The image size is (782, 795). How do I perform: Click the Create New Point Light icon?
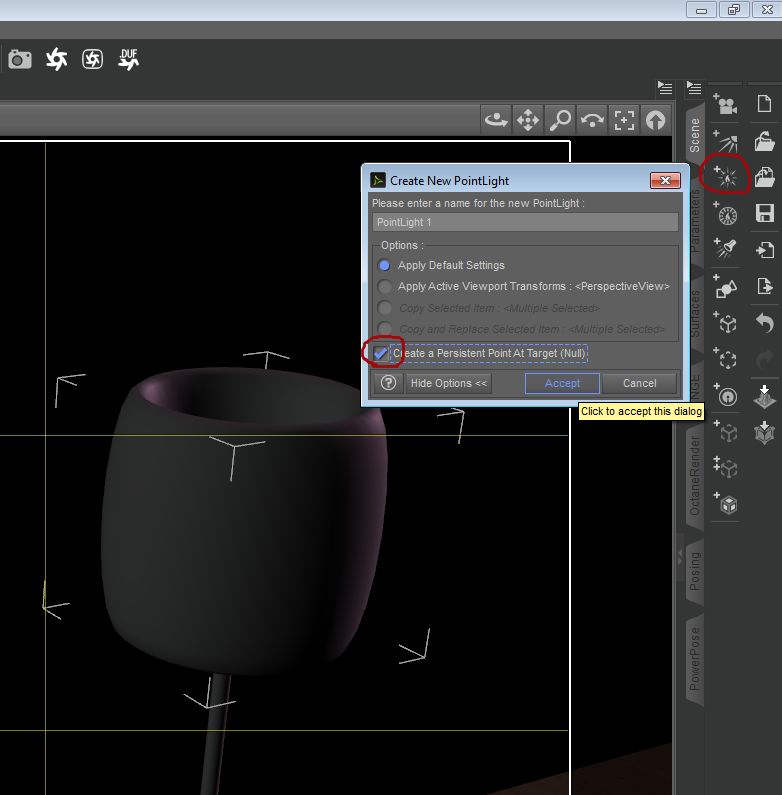(727, 177)
